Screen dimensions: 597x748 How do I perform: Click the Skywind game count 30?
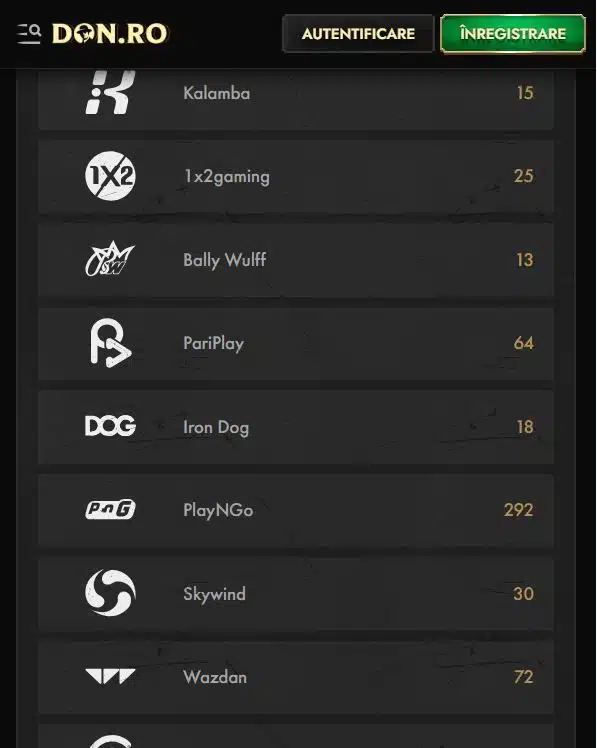(524, 594)
